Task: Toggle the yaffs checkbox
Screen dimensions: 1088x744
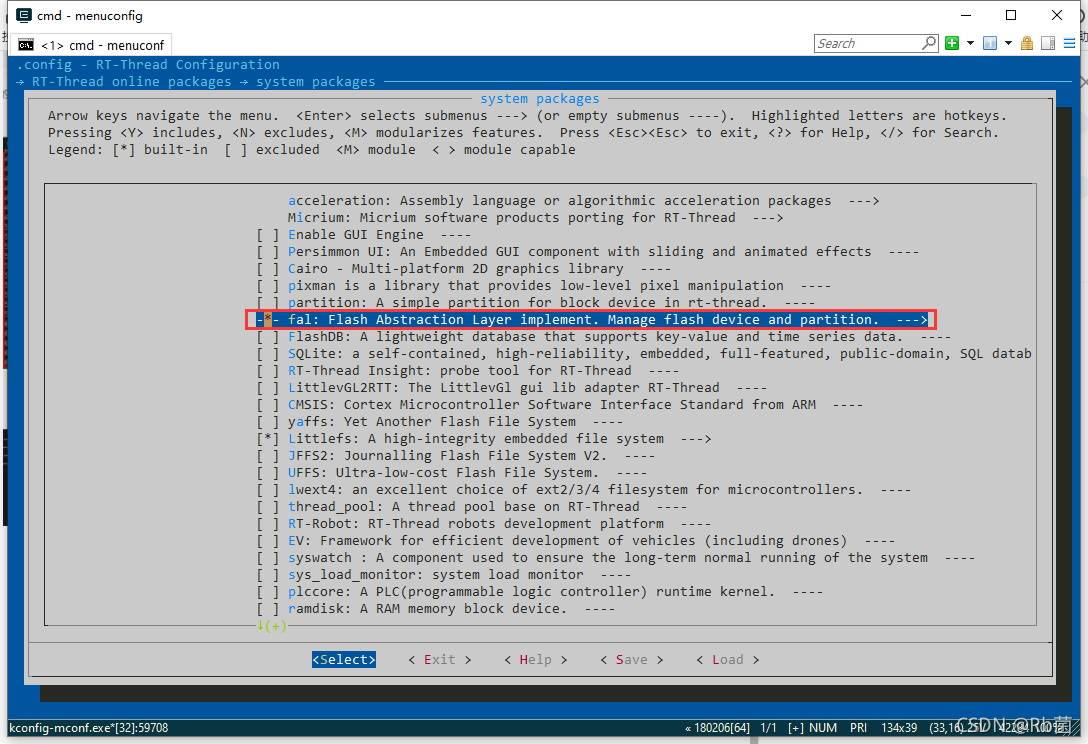Action: click(x=268, y=421)
